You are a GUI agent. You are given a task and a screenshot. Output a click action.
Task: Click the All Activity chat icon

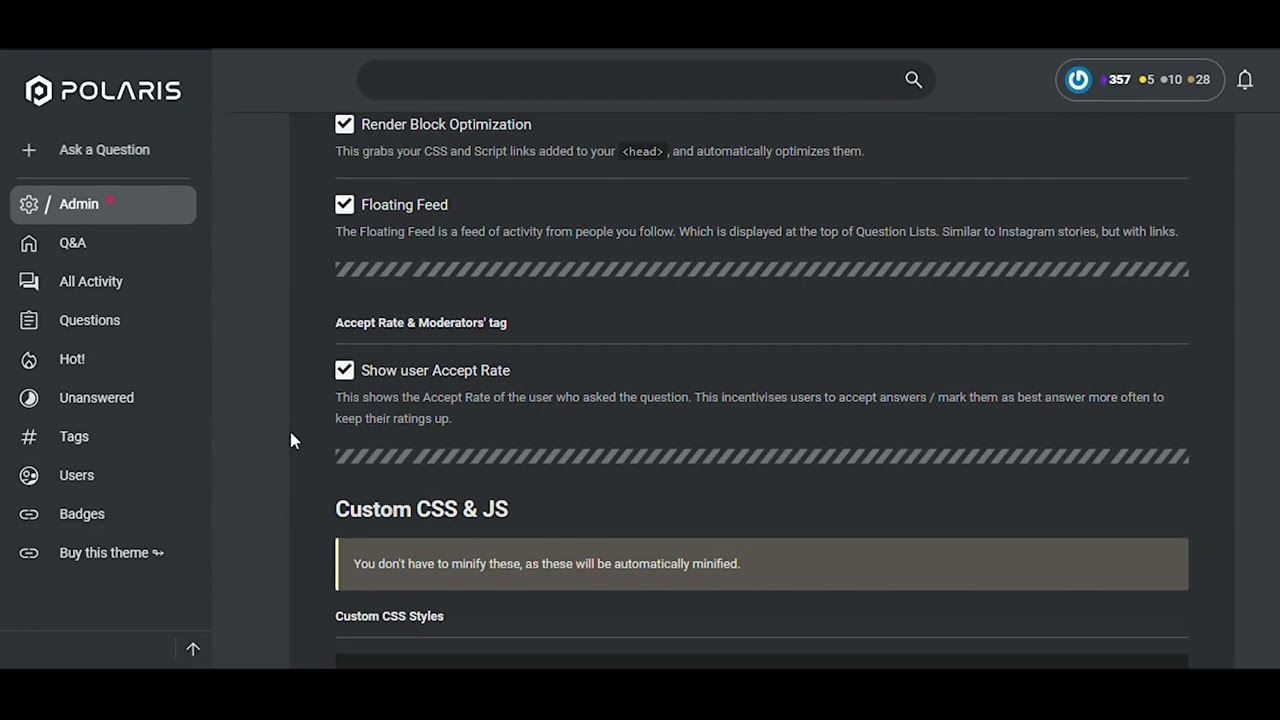click(29, 282)
